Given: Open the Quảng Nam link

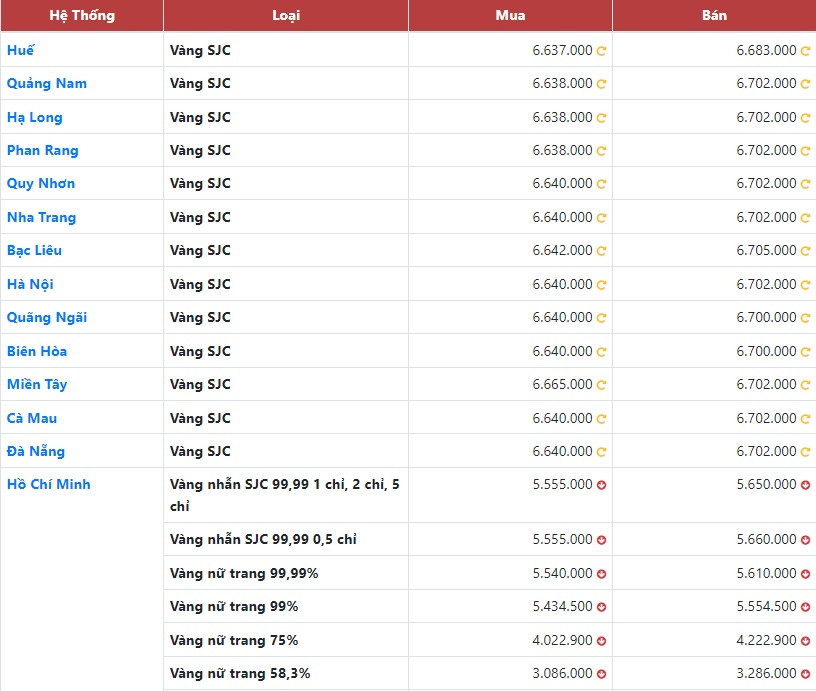Looking at the screenshot, I should click(x=47, y=83).
